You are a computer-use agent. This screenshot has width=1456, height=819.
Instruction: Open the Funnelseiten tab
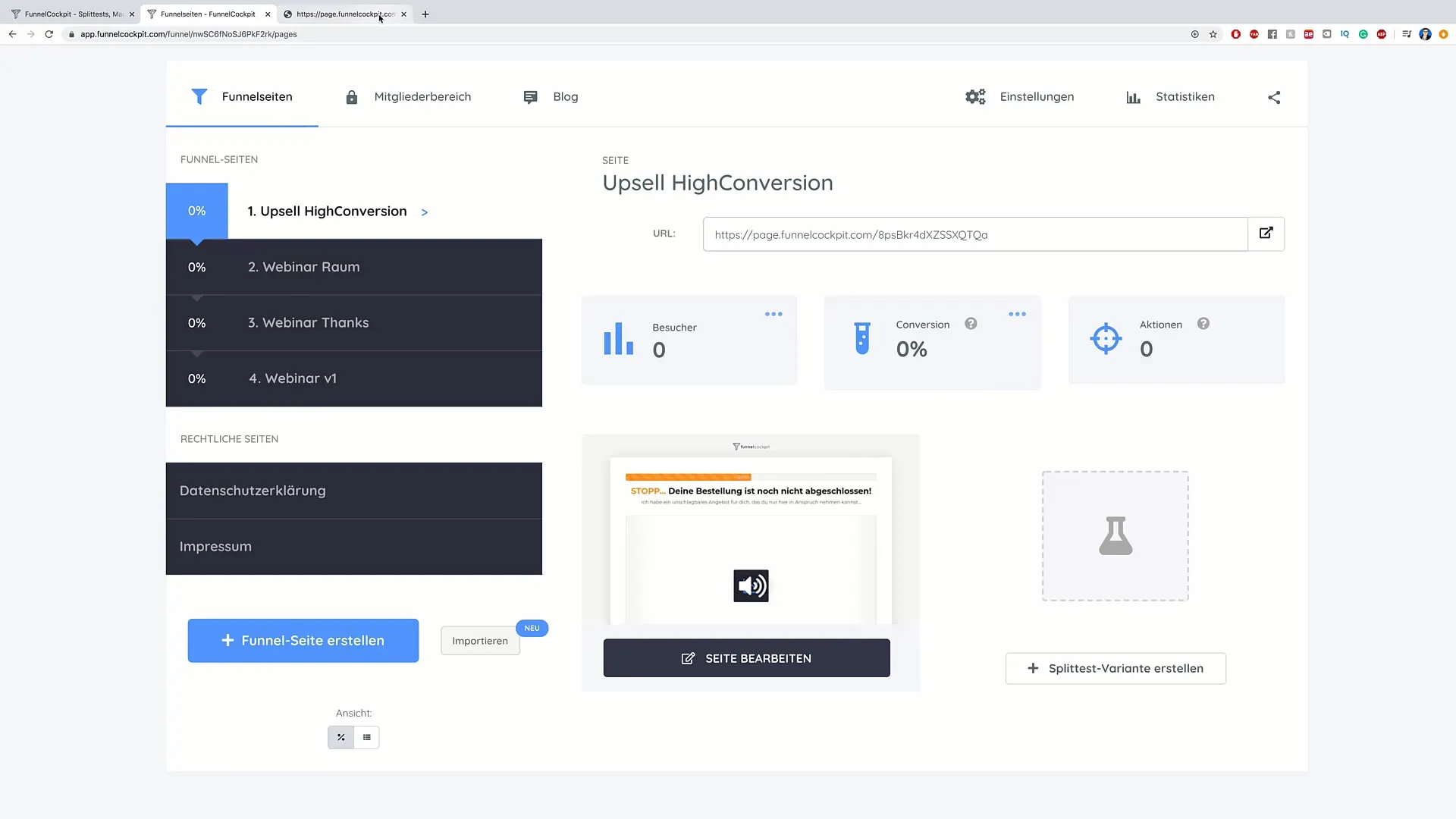click(x=242, y=96)
